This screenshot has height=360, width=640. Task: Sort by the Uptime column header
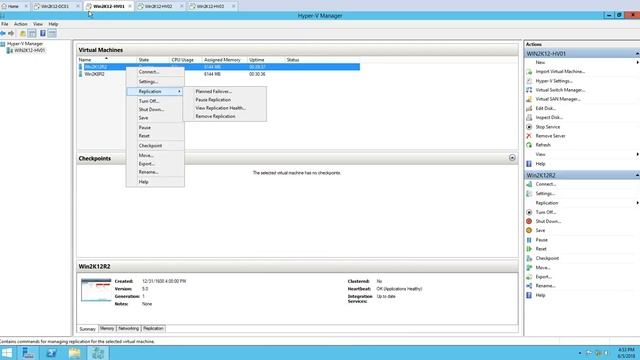(x=257, y=60)
